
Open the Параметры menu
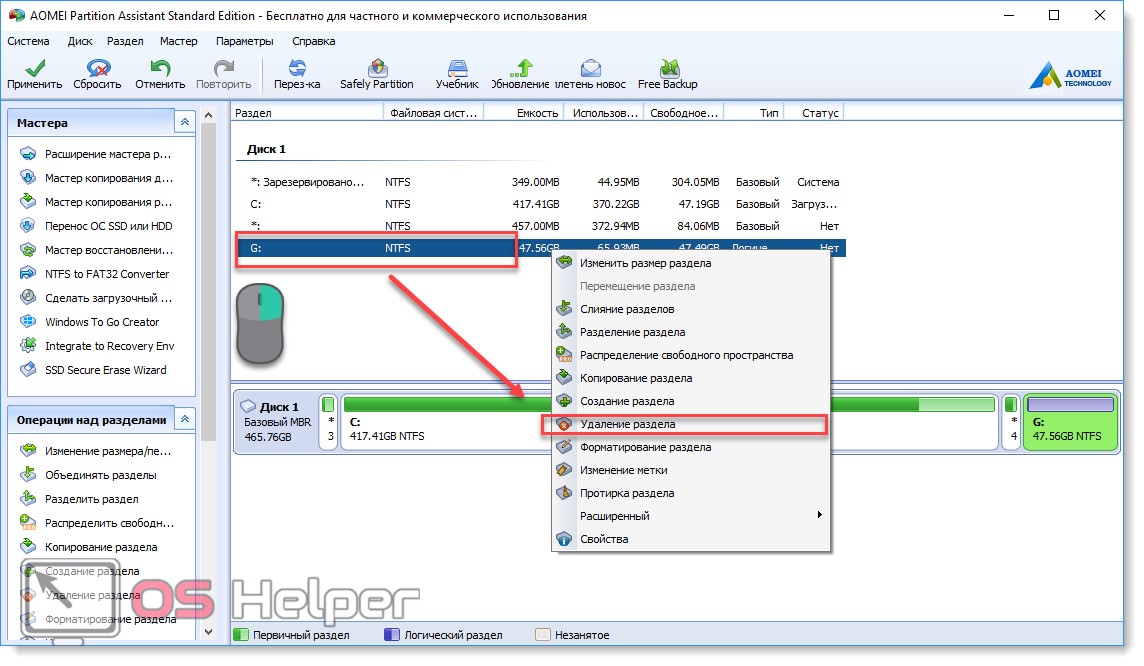coord(244,41)
